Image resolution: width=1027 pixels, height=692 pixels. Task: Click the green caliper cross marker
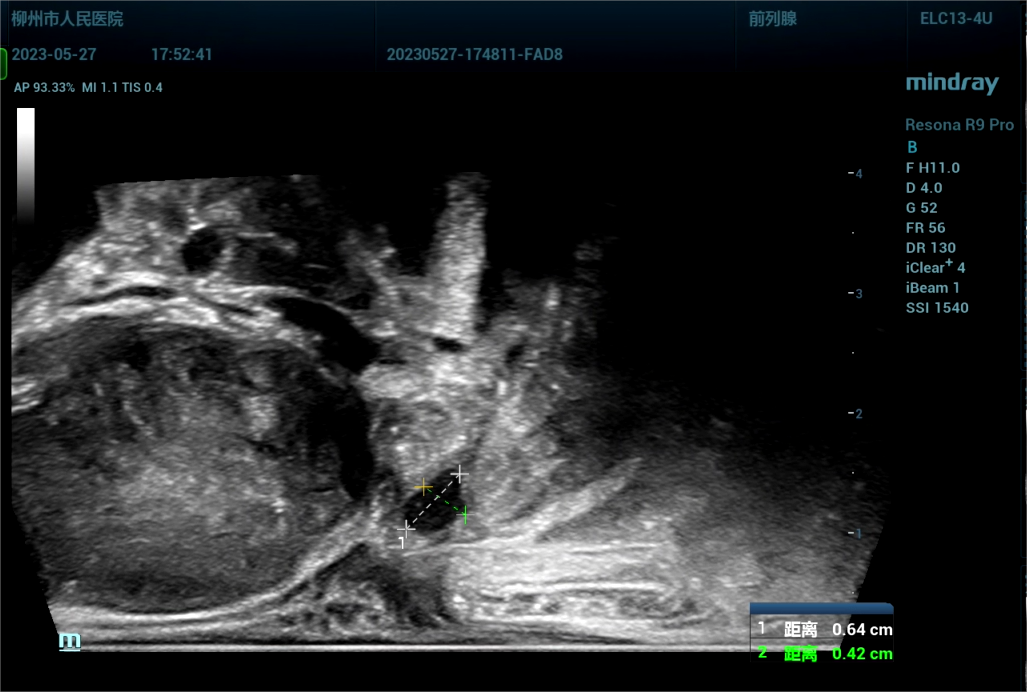click(x=464, y=515)
